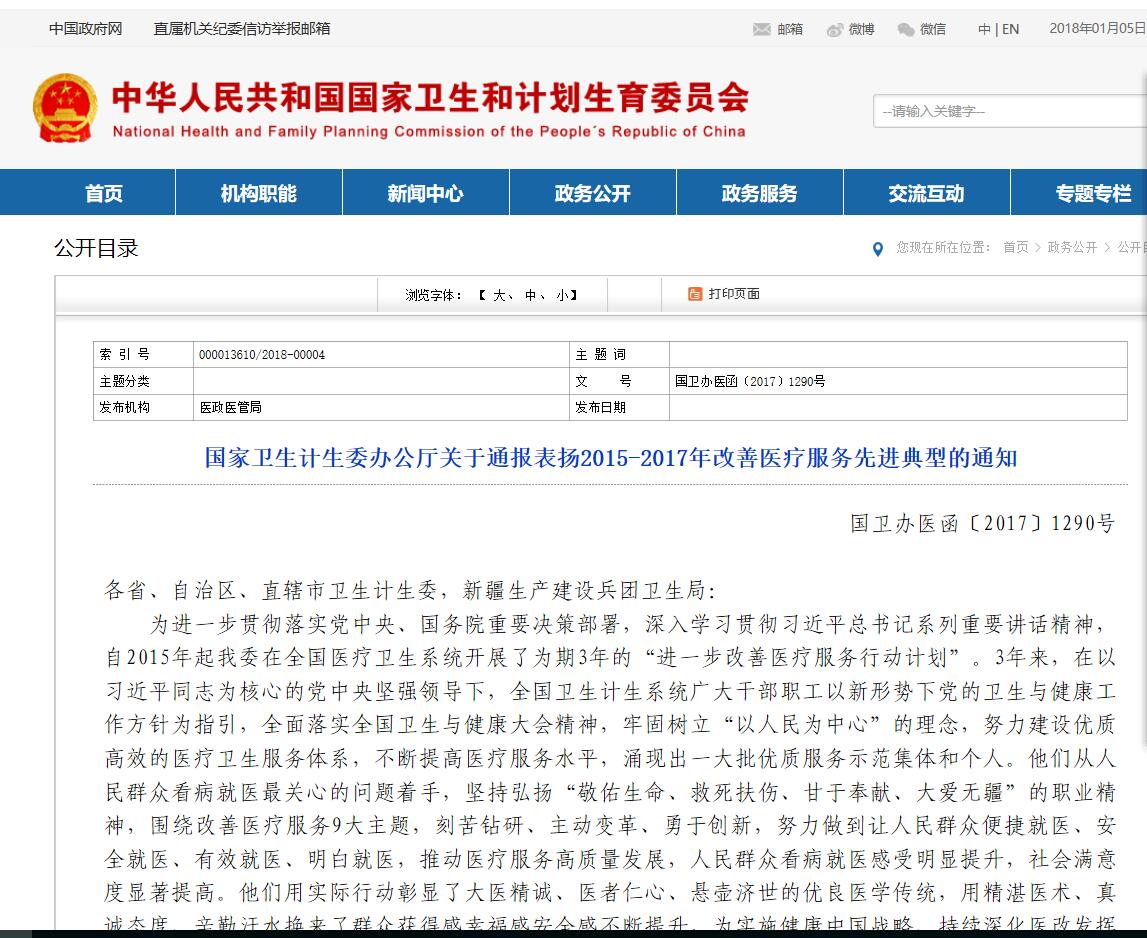This screenshot has height=938, width=1147.
Task: Focus the keyword search input field
Action: tap(1009, 111)
